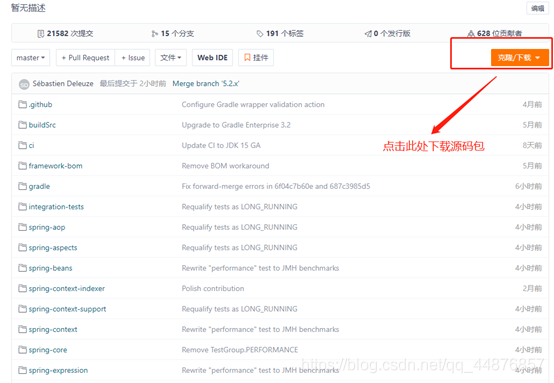The width and height of the screenshot is (554, 383).
Task: Open the Web IDE button
Action: click(212, 58)
